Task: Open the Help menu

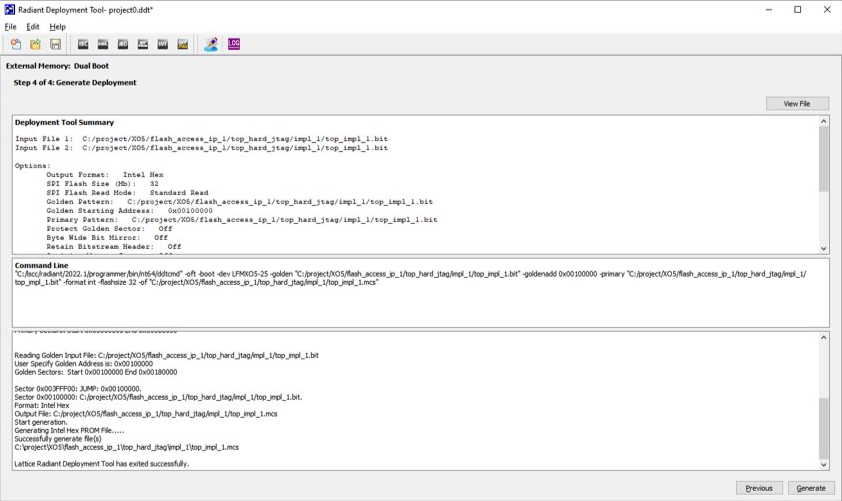Action: point(57,27)
